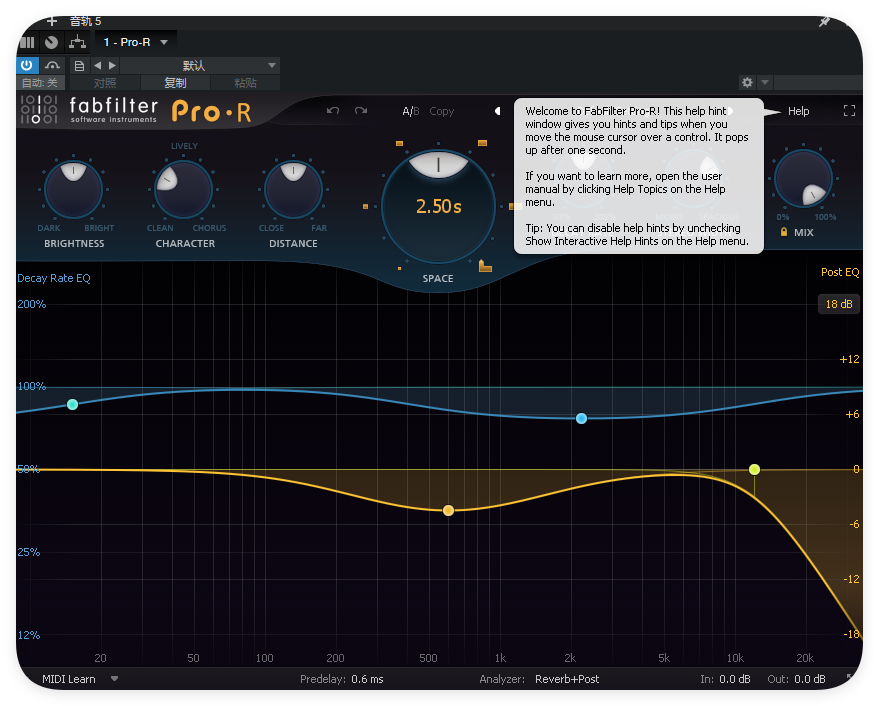Click the previous preset arrow left of the help bubble
879x706 pixels.
click(x=497, y=111)
